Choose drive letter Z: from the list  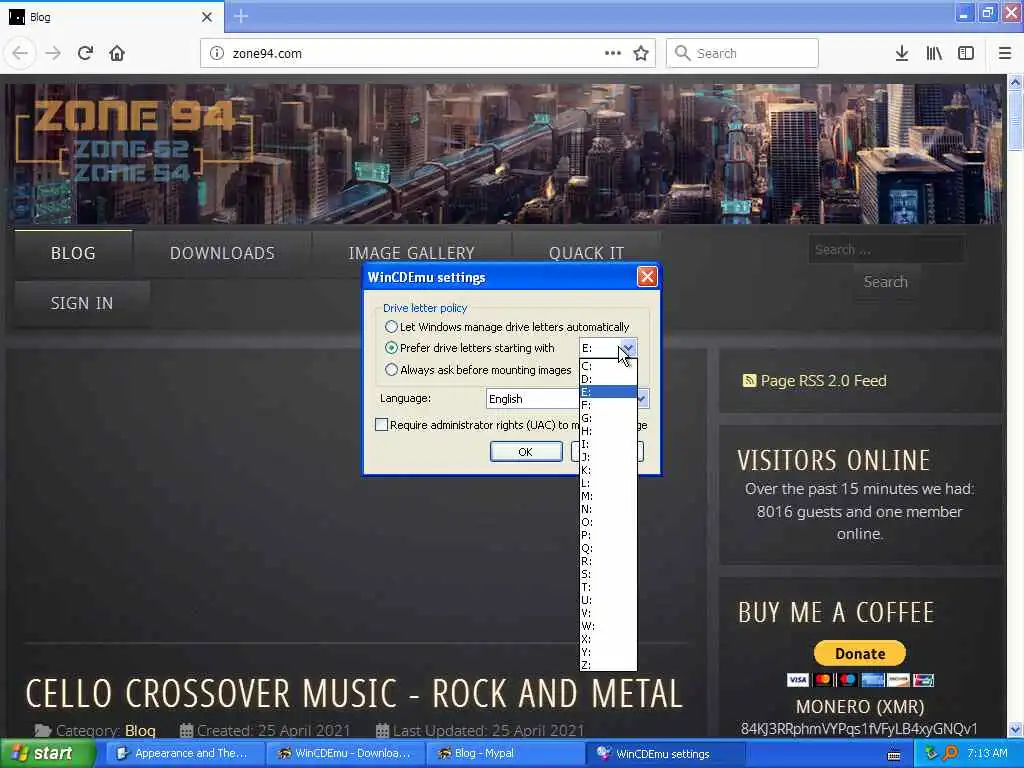coord(608,665)
